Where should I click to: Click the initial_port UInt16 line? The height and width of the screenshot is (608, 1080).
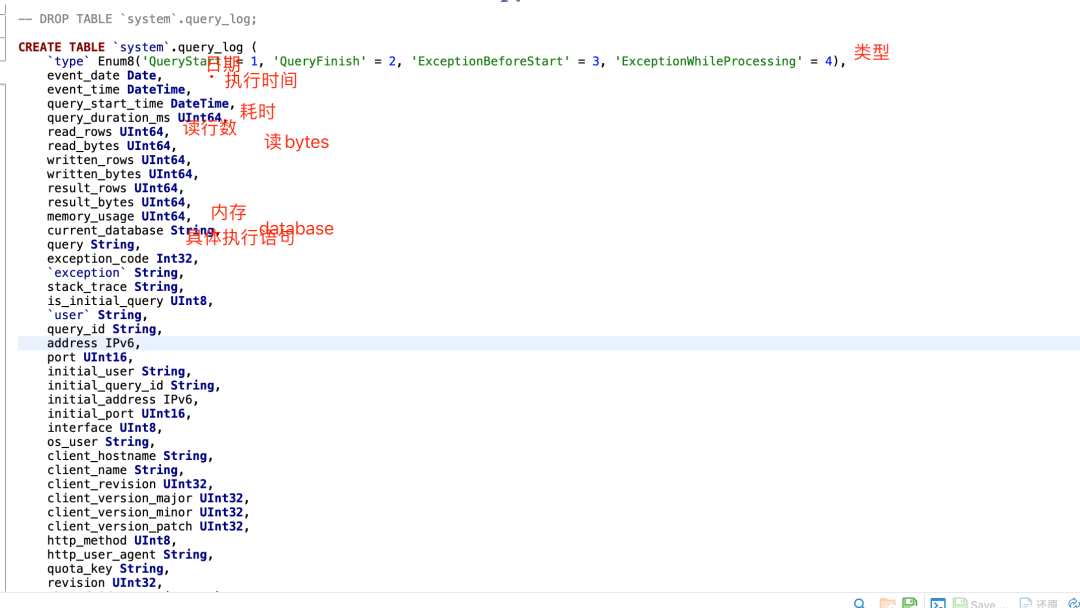click(x=118, y=414)
